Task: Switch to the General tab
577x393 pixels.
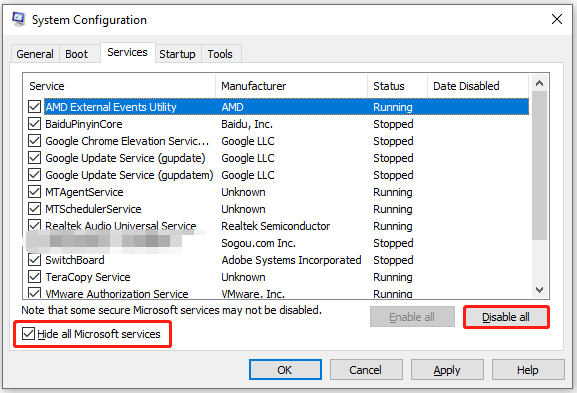Action: pyautogui.click(x=35, y=54)
